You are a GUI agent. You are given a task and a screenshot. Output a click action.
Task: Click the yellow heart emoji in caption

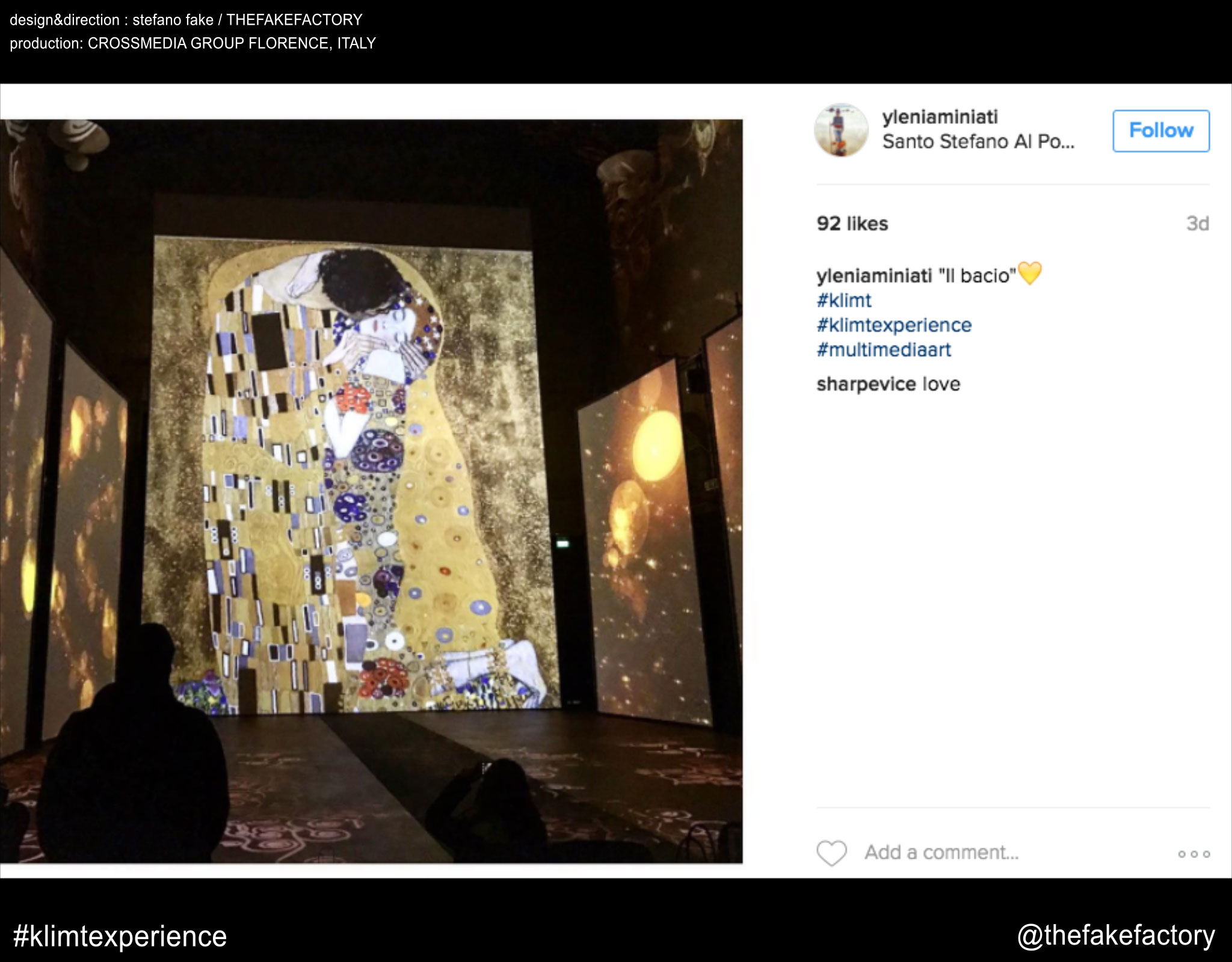[1029, 274]
